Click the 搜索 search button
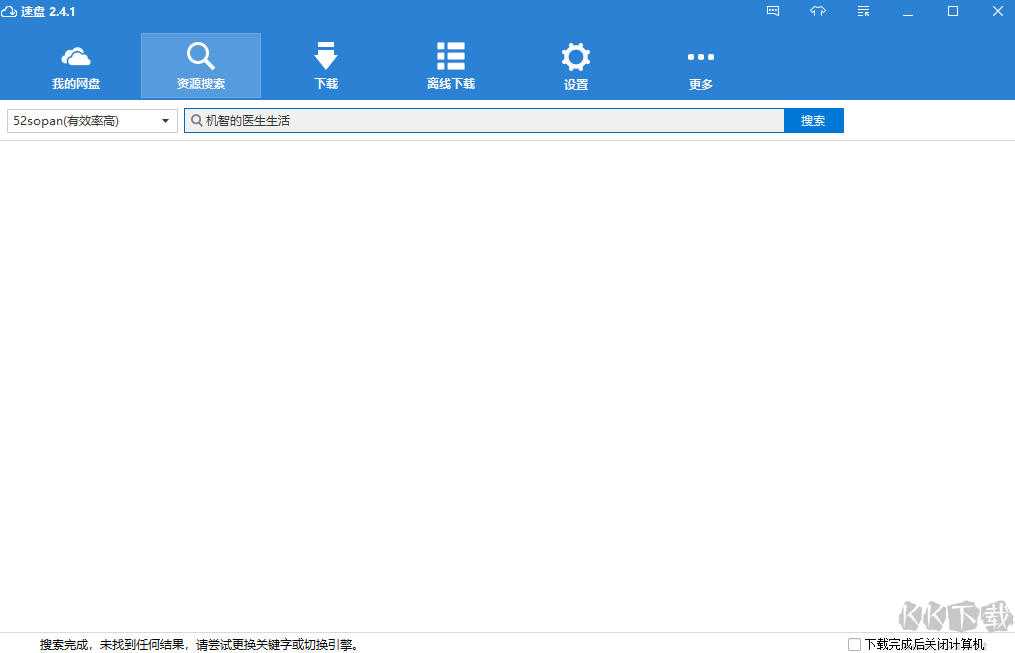1015x653 pixels. [813, 120]
